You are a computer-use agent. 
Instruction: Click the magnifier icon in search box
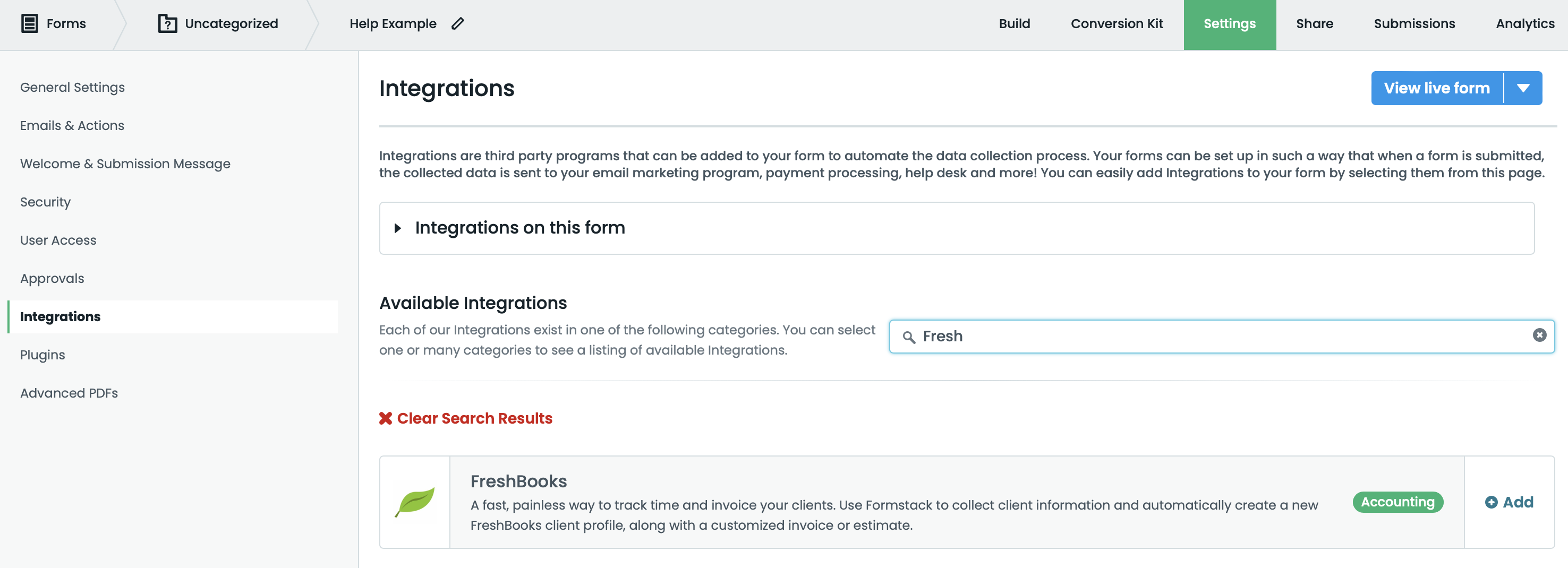coord(909,337)
